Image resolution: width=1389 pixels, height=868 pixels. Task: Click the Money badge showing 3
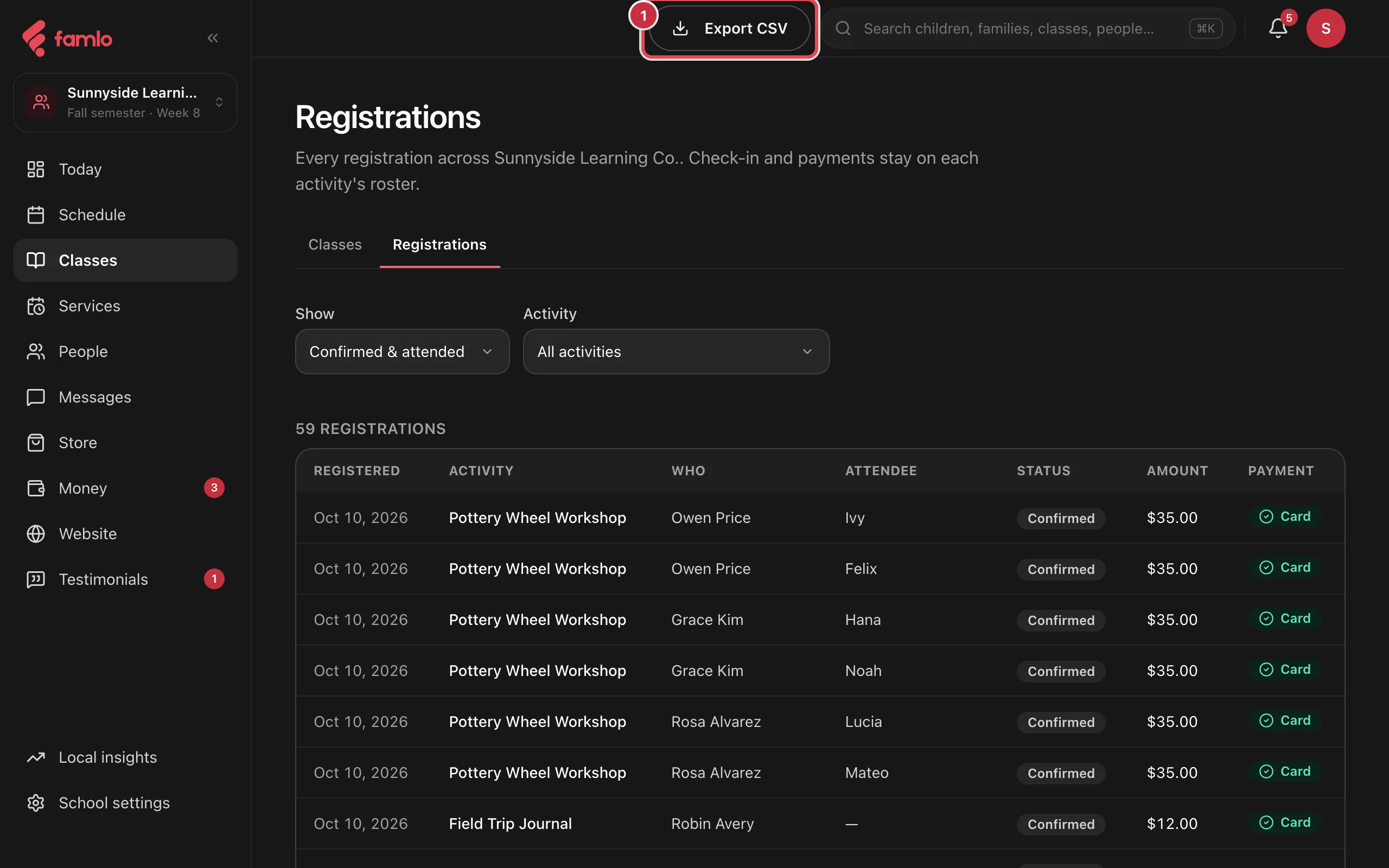(214, 488)
